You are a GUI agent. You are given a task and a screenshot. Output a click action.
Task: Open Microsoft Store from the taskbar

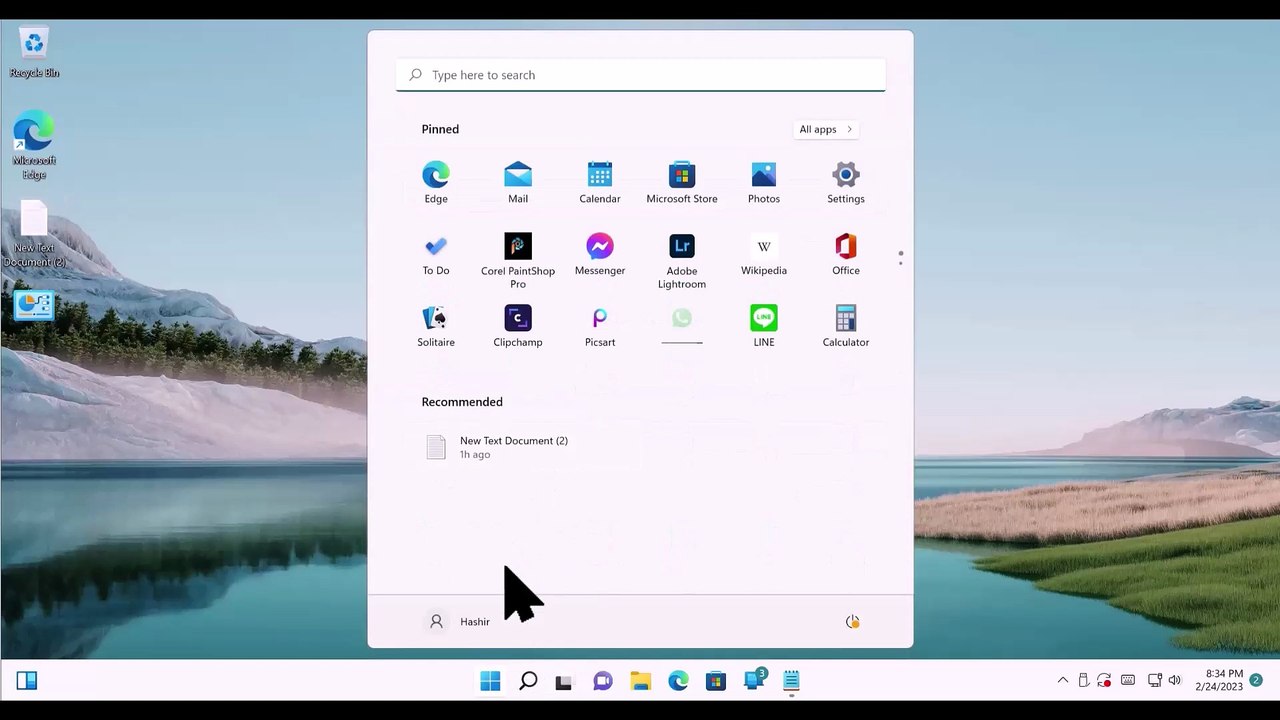point(715,681)
